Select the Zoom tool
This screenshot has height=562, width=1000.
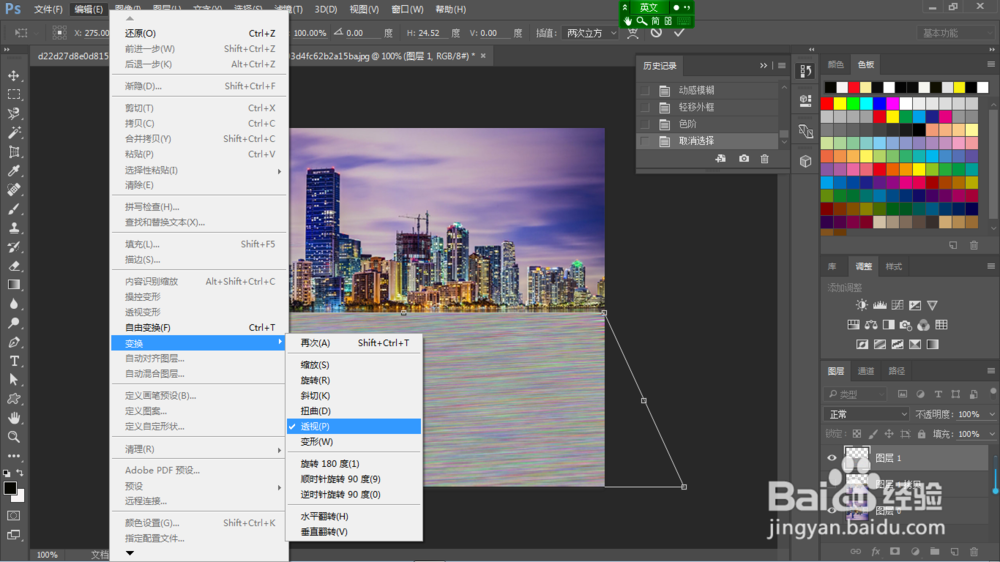(x=13, y=437)
